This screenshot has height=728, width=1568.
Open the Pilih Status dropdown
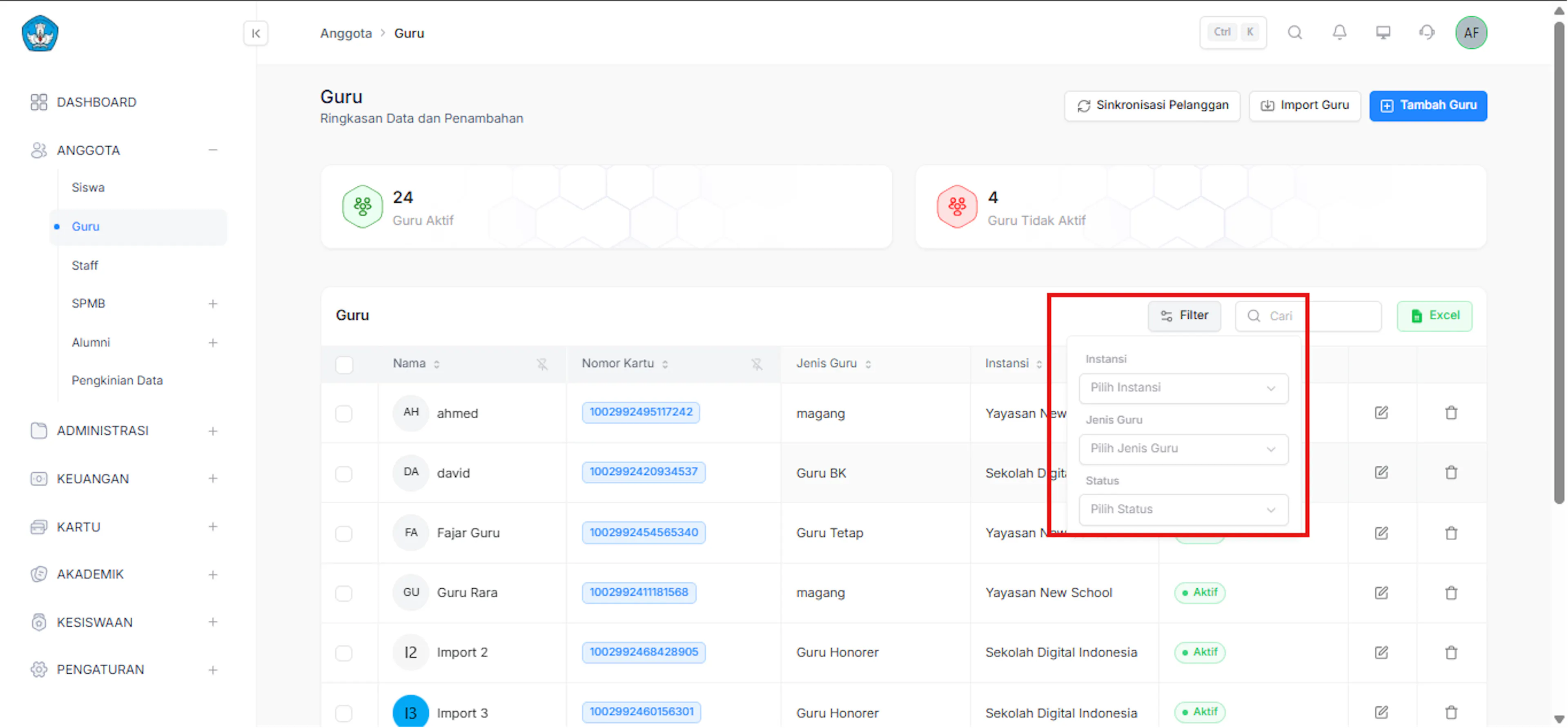pyautogui.click(x=1183, y=509)
